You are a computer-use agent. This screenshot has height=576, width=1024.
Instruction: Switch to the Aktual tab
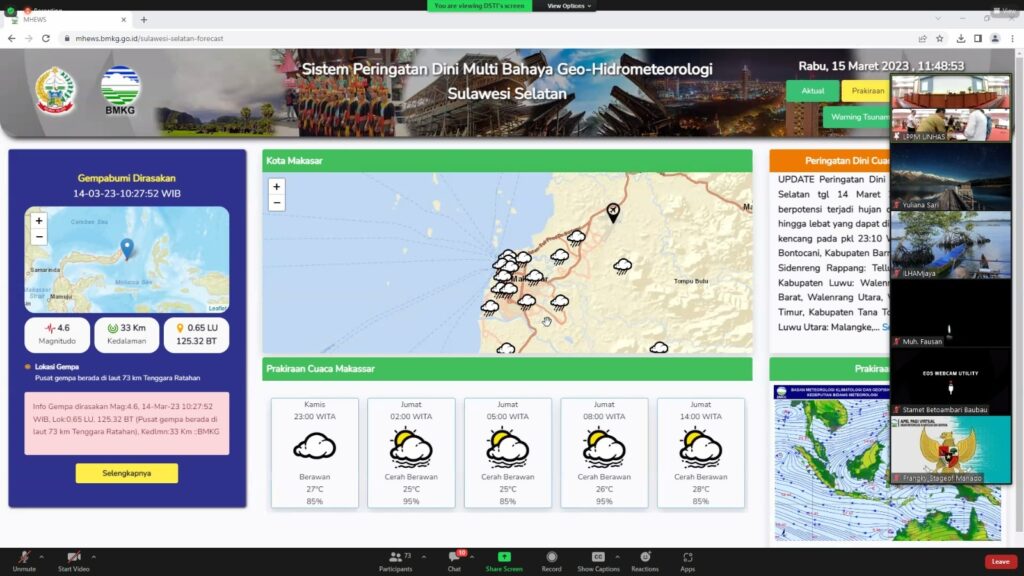pos(812,91)
